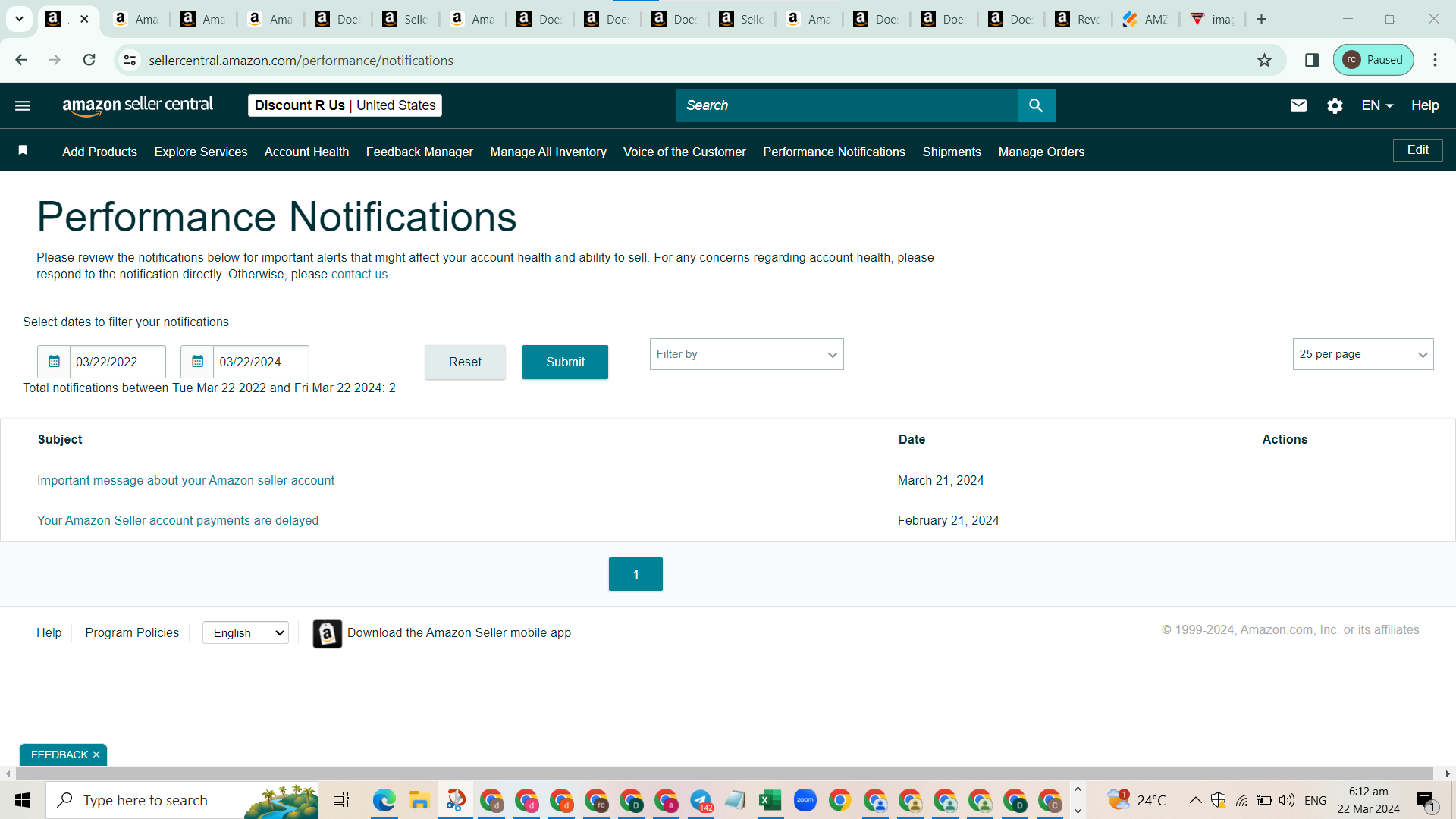Go back to the previous page

point(20,60)
